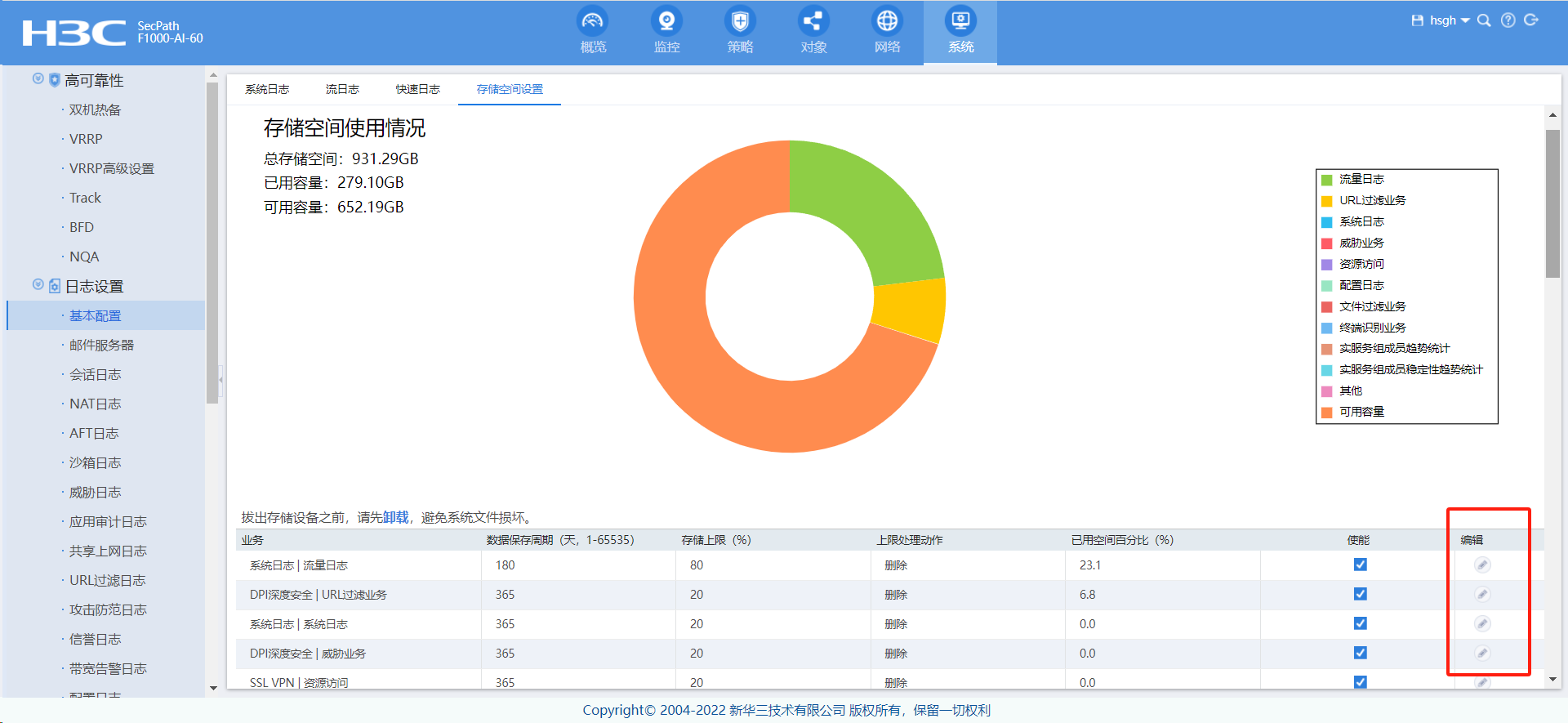The height and width of the screenshot is (723, 1568).
Task: Open the 策略 policy shield icon
Action: coord(740,21)
